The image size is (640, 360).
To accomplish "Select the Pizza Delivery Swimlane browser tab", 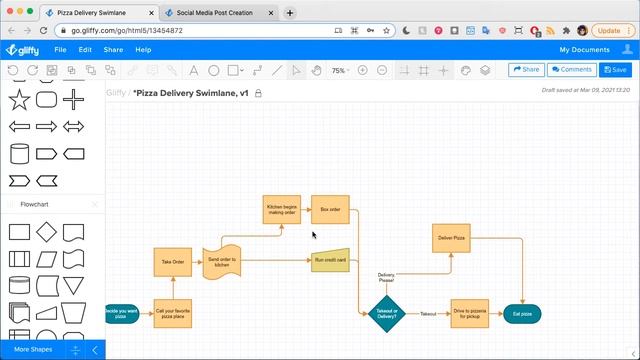I will tap(91, 13).
